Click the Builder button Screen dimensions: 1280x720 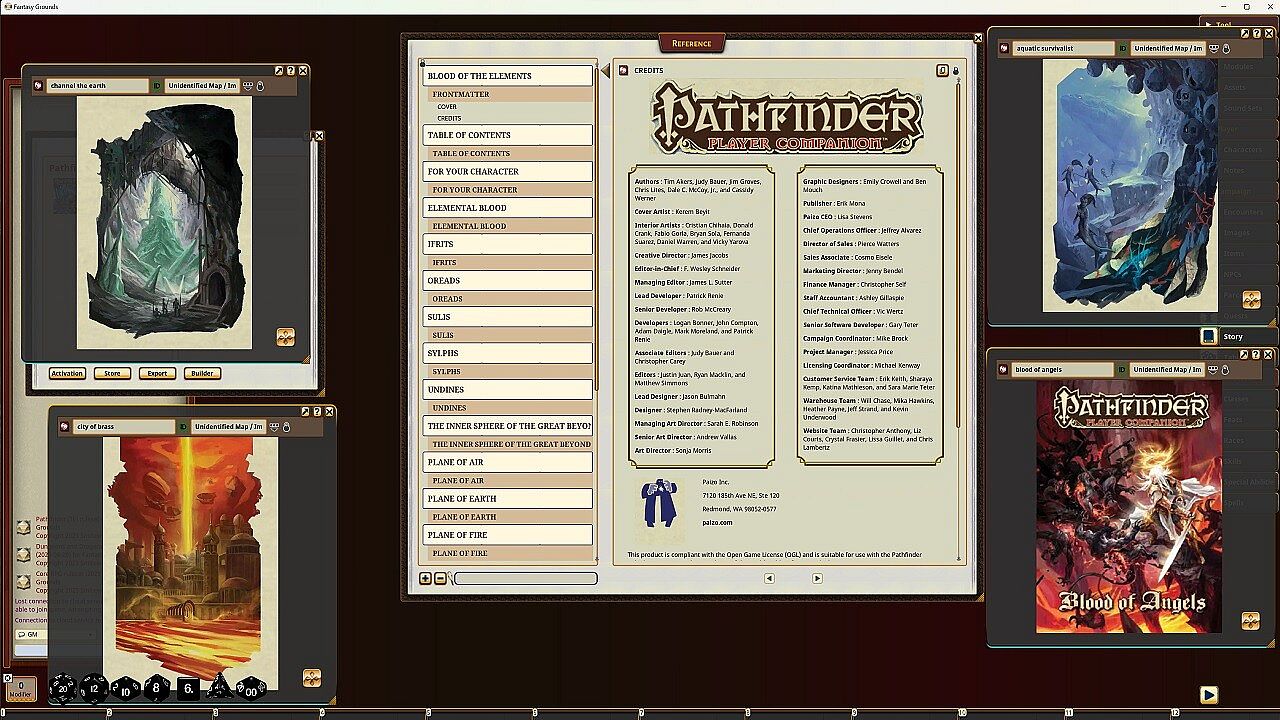pyautogui.click(x=202, y=373)
